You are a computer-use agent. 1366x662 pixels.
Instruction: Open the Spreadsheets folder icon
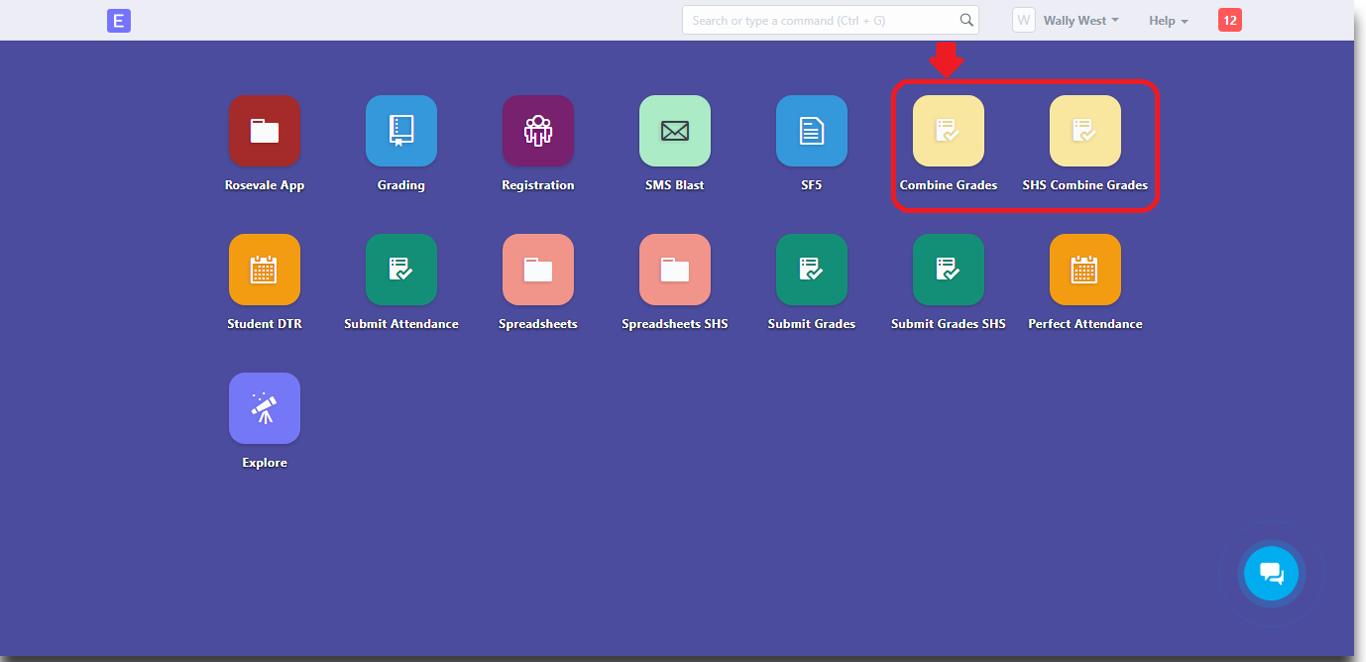pyautogui.click(x=538, y=270)
